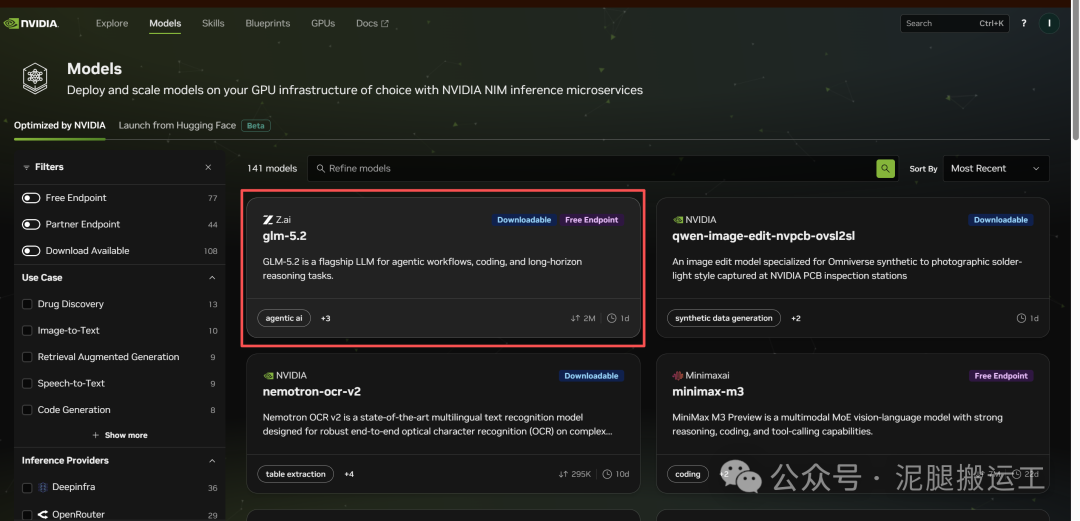Toggle the Free Endpoint filter
Viewport: 1080px width, 521px height.
click(x=31, y=198)
